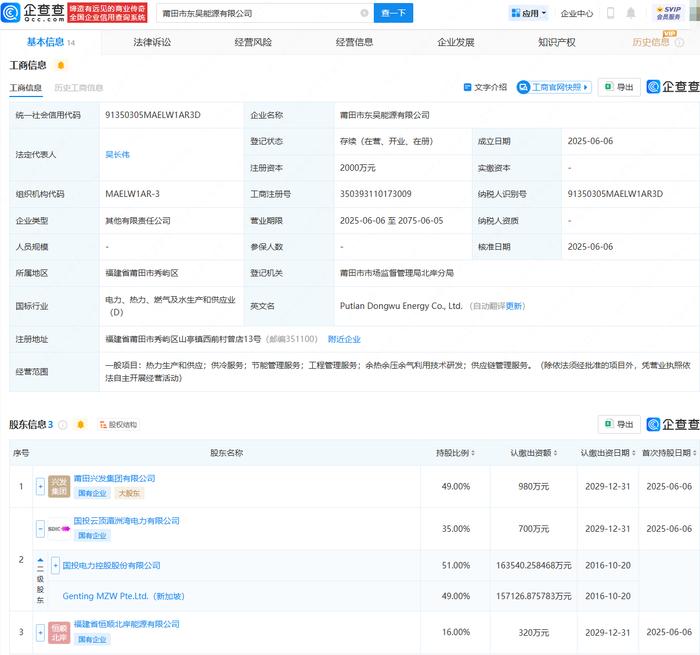Open the 股权结构 equity structure chart
The height and width of the screenshot is (655, 700).
pos(118,425)
